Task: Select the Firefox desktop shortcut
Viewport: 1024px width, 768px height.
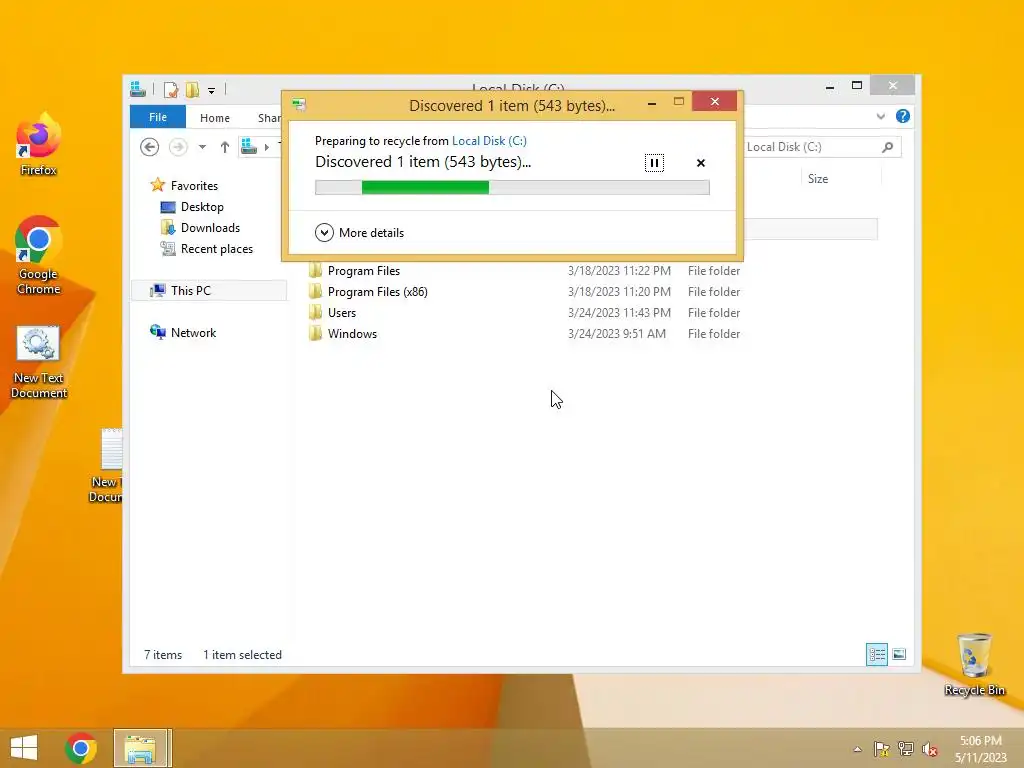Action: (x=39, y=144)
